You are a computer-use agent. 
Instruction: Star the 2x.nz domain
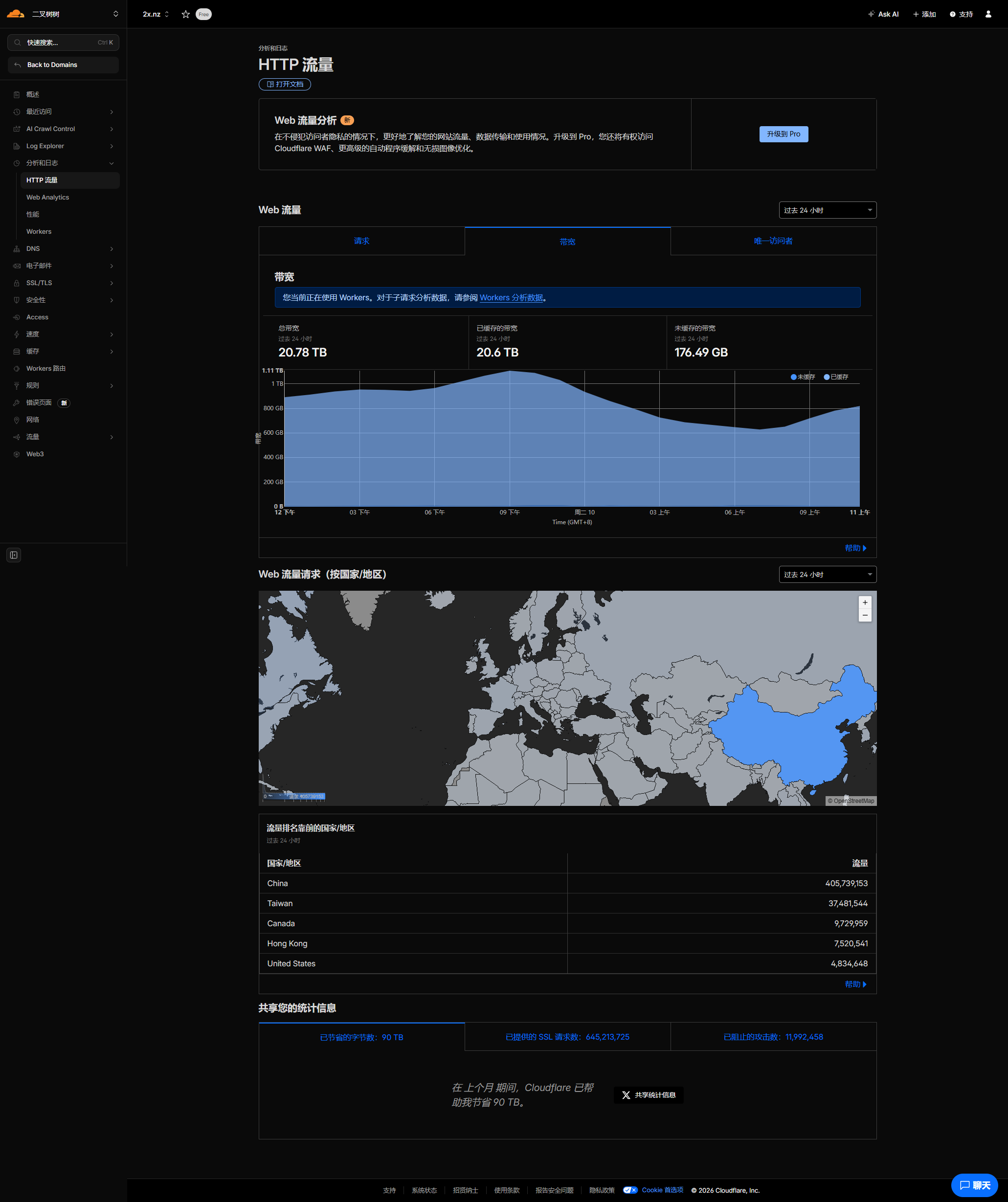[185, 14]
